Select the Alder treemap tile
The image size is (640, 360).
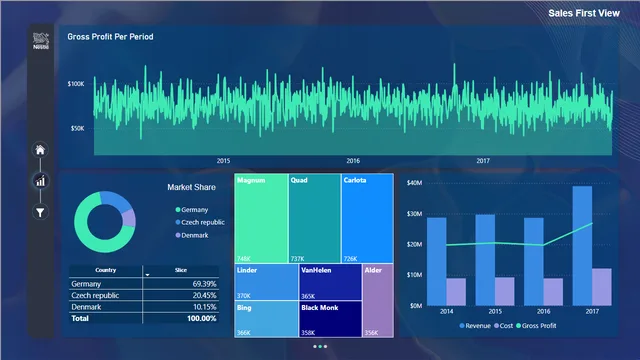(x=378, y=300)
